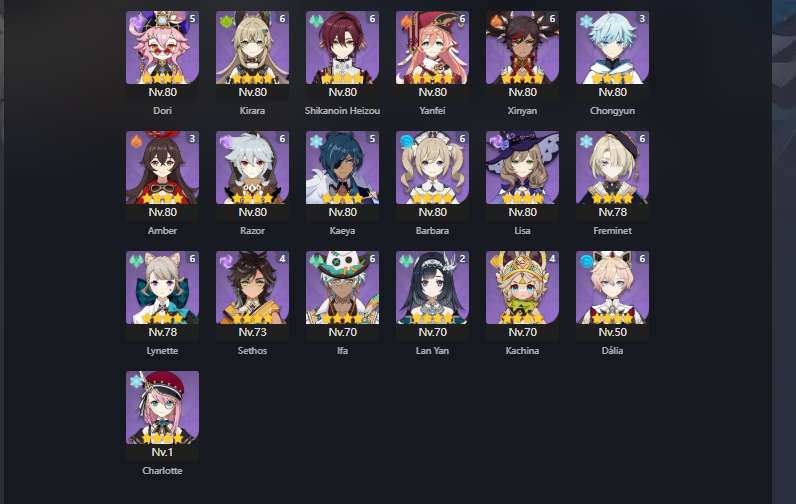The height and width of the screenshot is (504, 796).
Task: Click the Anemo element icon on Lynette
Action: click(136, 261)
